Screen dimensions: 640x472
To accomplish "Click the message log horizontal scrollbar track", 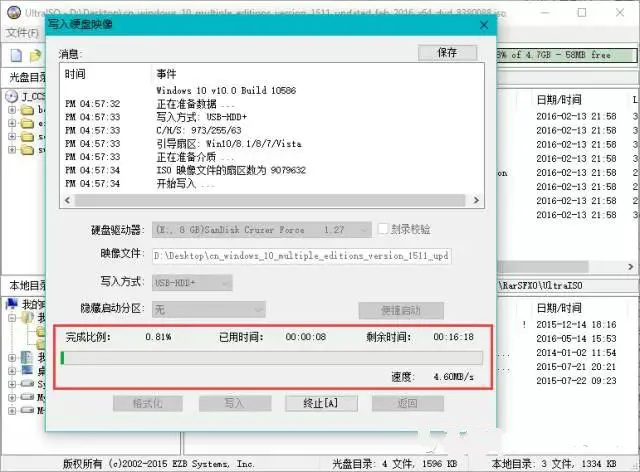I will (270, 200).
